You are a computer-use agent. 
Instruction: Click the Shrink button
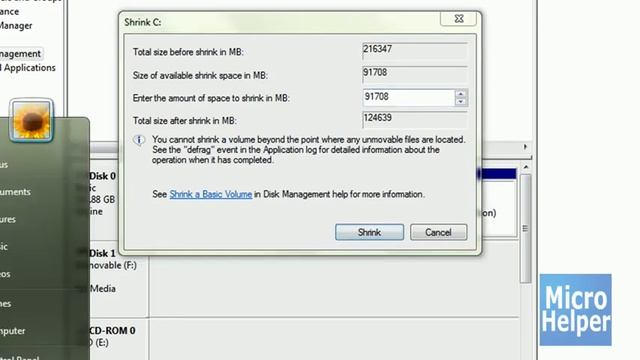[x=369, y=232]
